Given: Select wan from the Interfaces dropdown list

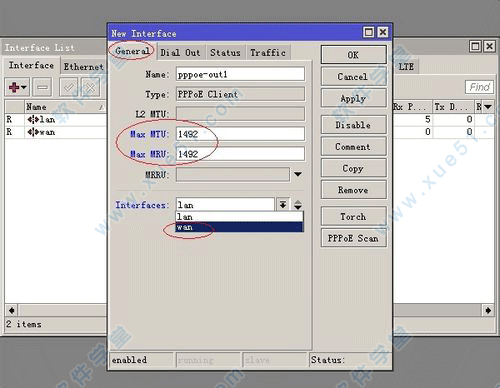Looking at the screenshot, I should 239,227.
